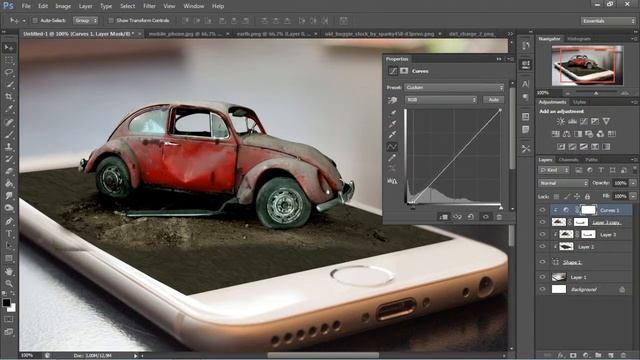Open the Normal blend mode dropdown
The width and height of the screenshot is (640, 360).
click(563, 183)
